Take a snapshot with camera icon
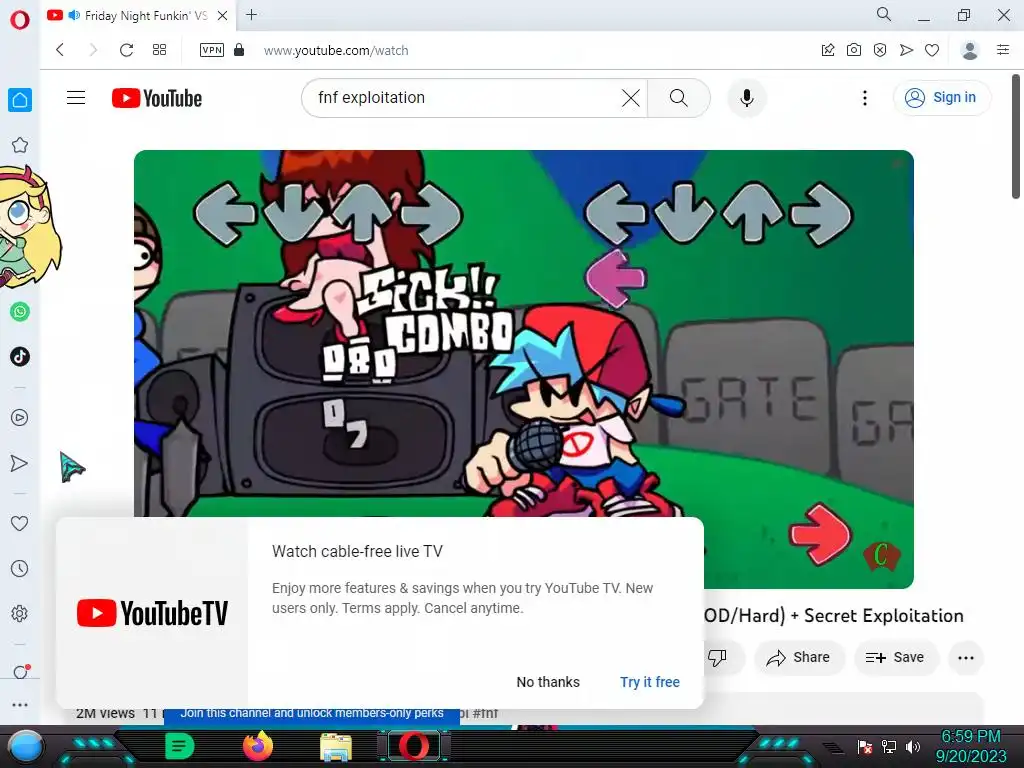The image size is (1024, 768). coord(854,50)
